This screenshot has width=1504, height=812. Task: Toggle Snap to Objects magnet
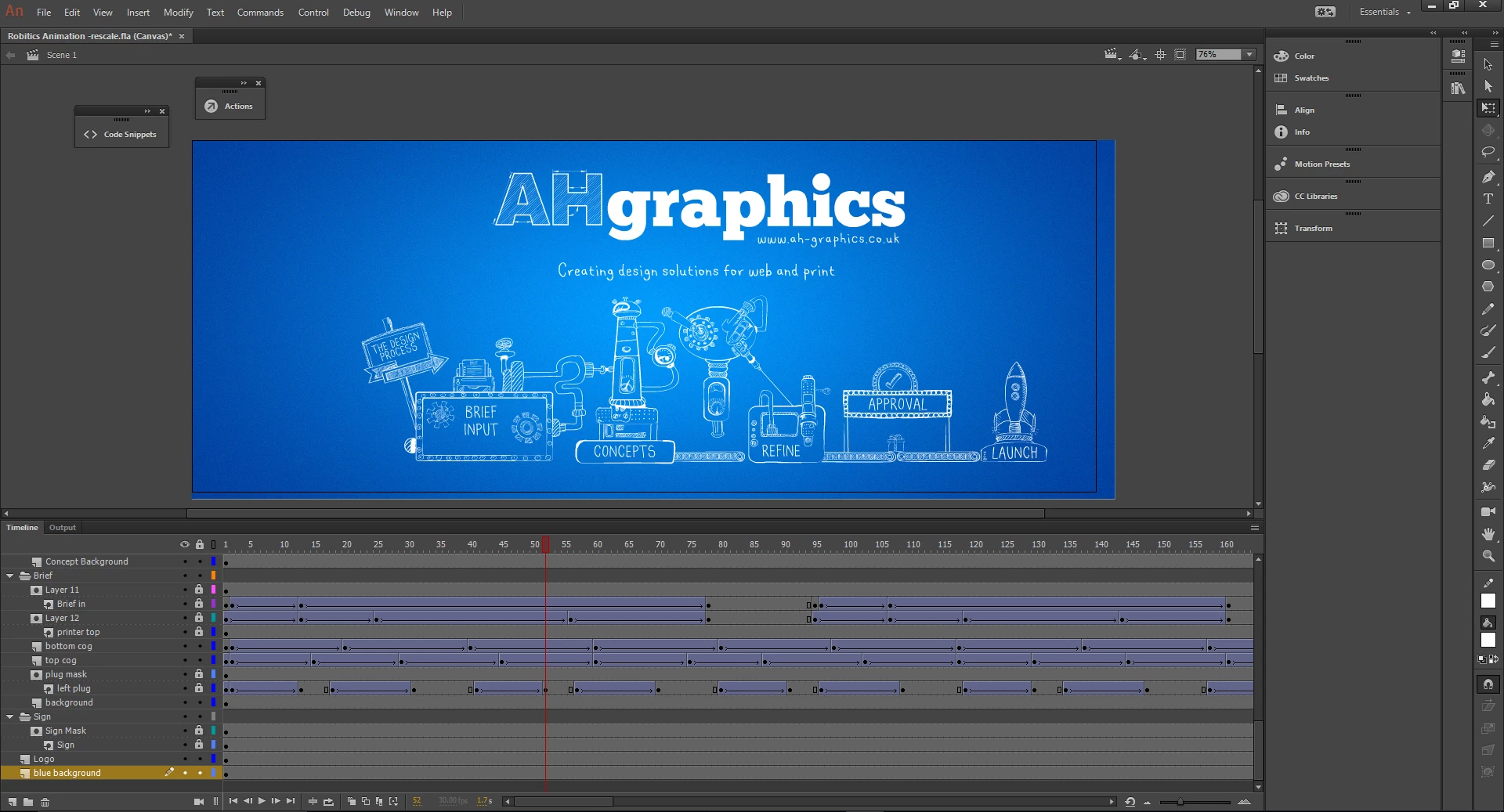1488,684
